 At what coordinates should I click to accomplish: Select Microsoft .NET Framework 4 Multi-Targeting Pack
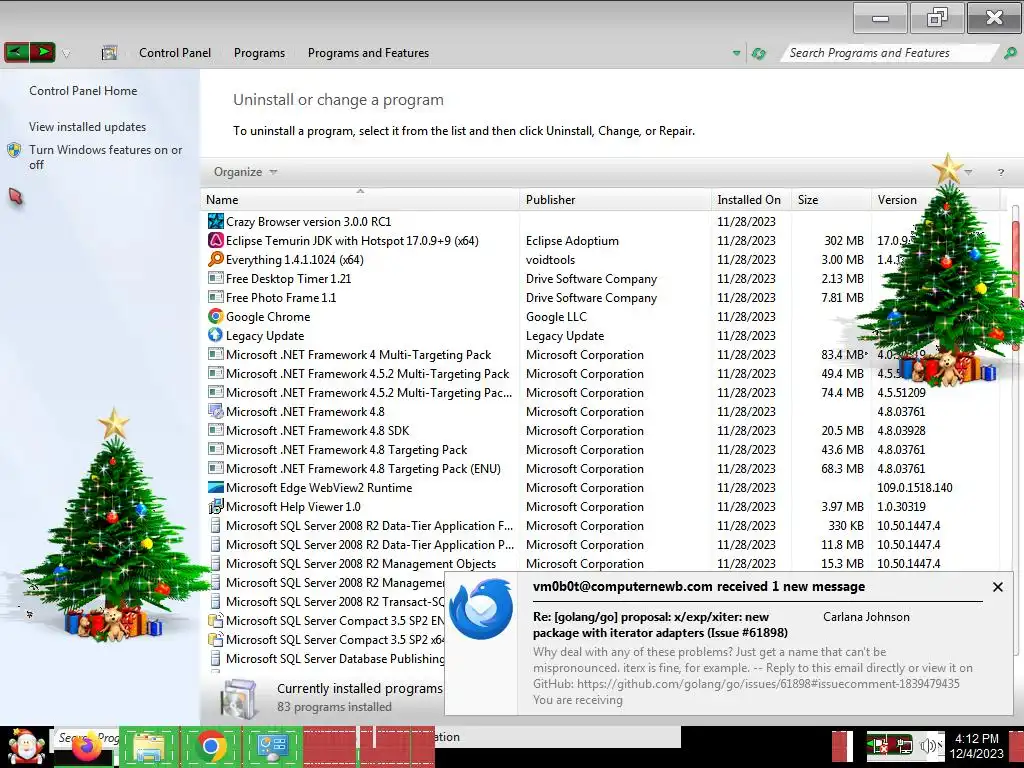[359, 355]
